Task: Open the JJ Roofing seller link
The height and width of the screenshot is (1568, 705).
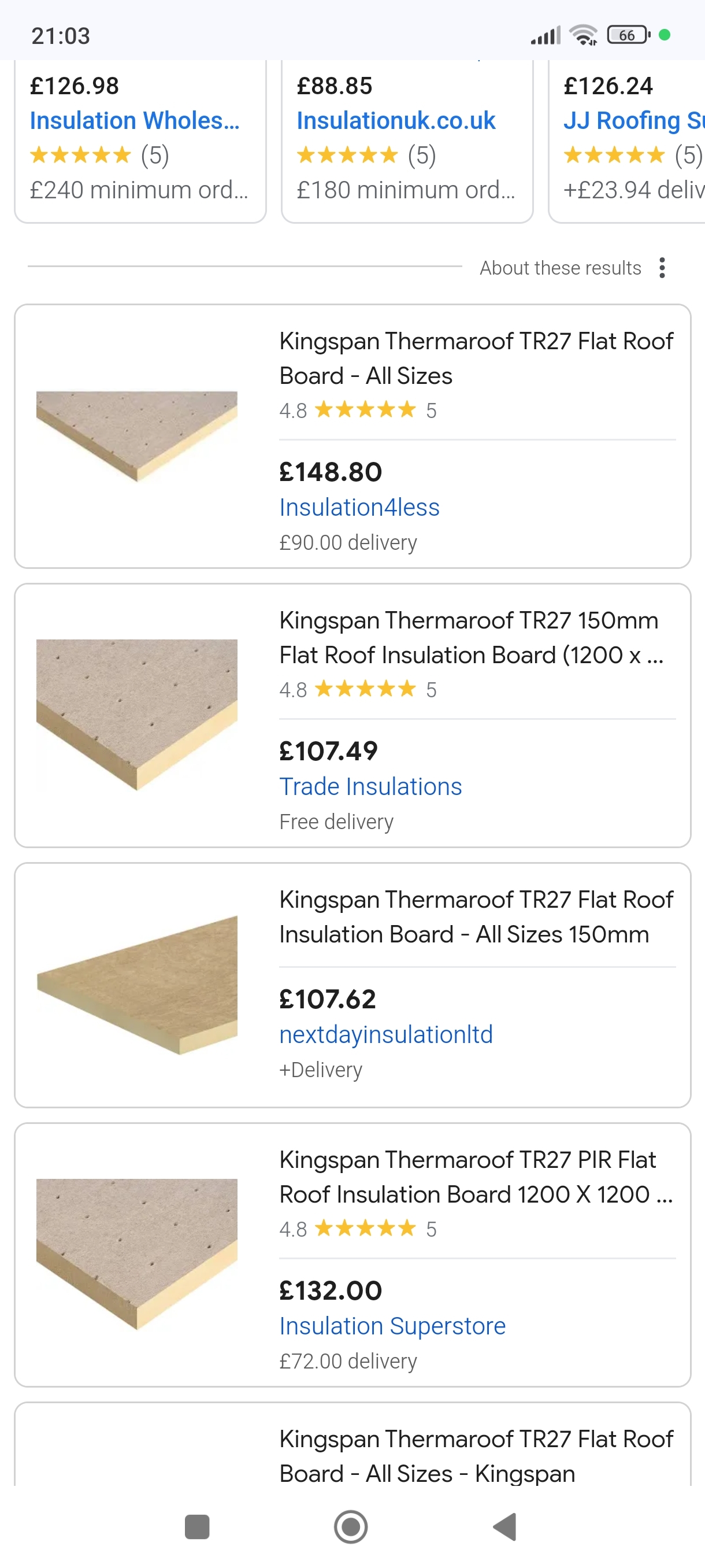Action: point(633,120)
